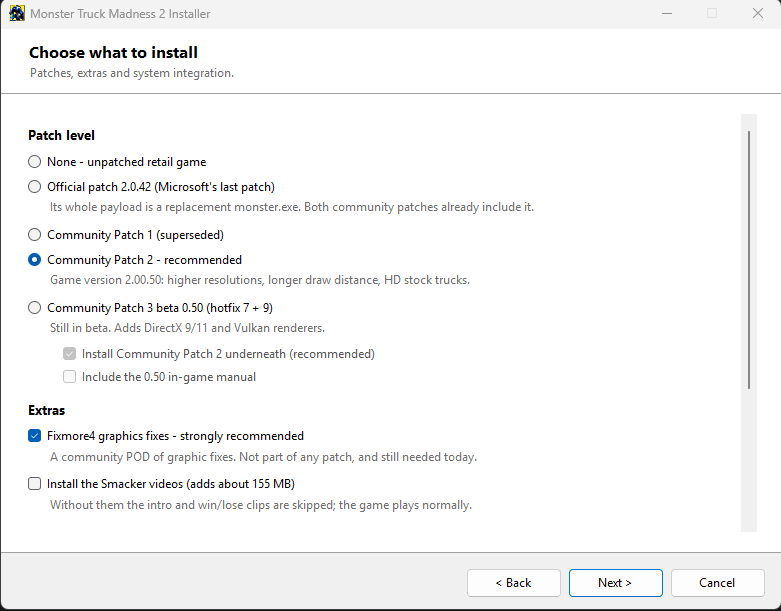781x611 pixels.
Task: Go to the Back button
Action: coord(514,583)
